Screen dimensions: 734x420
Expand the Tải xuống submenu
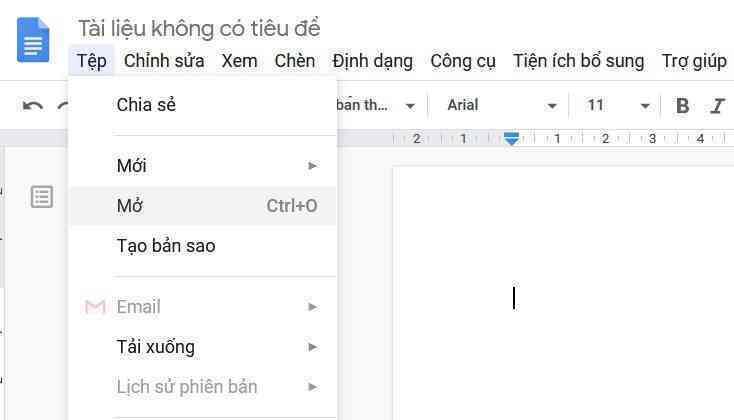202,347
